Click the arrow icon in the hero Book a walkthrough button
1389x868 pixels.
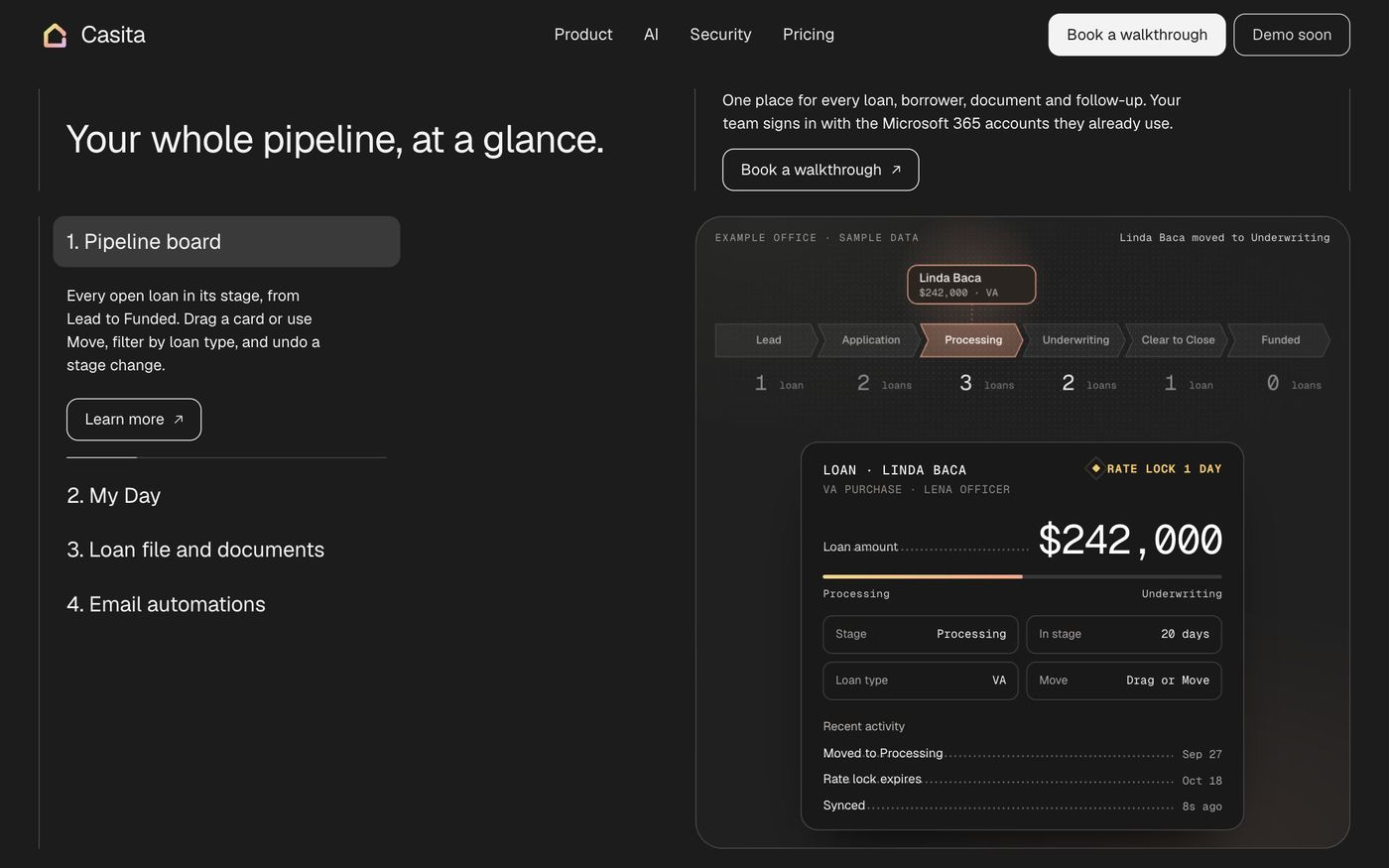point(896,170)
